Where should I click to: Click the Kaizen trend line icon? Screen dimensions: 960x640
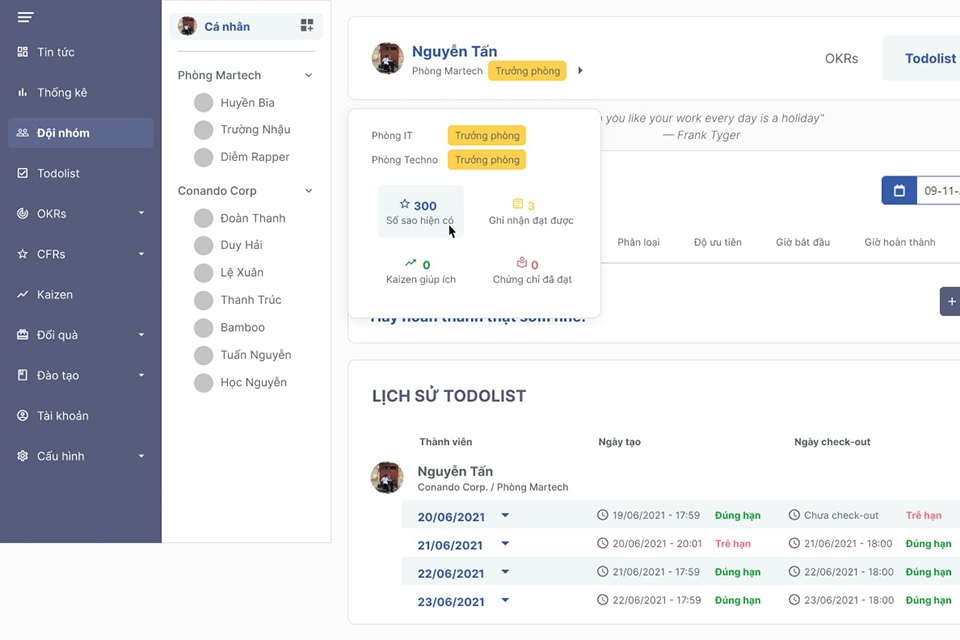tap(23, 295)
